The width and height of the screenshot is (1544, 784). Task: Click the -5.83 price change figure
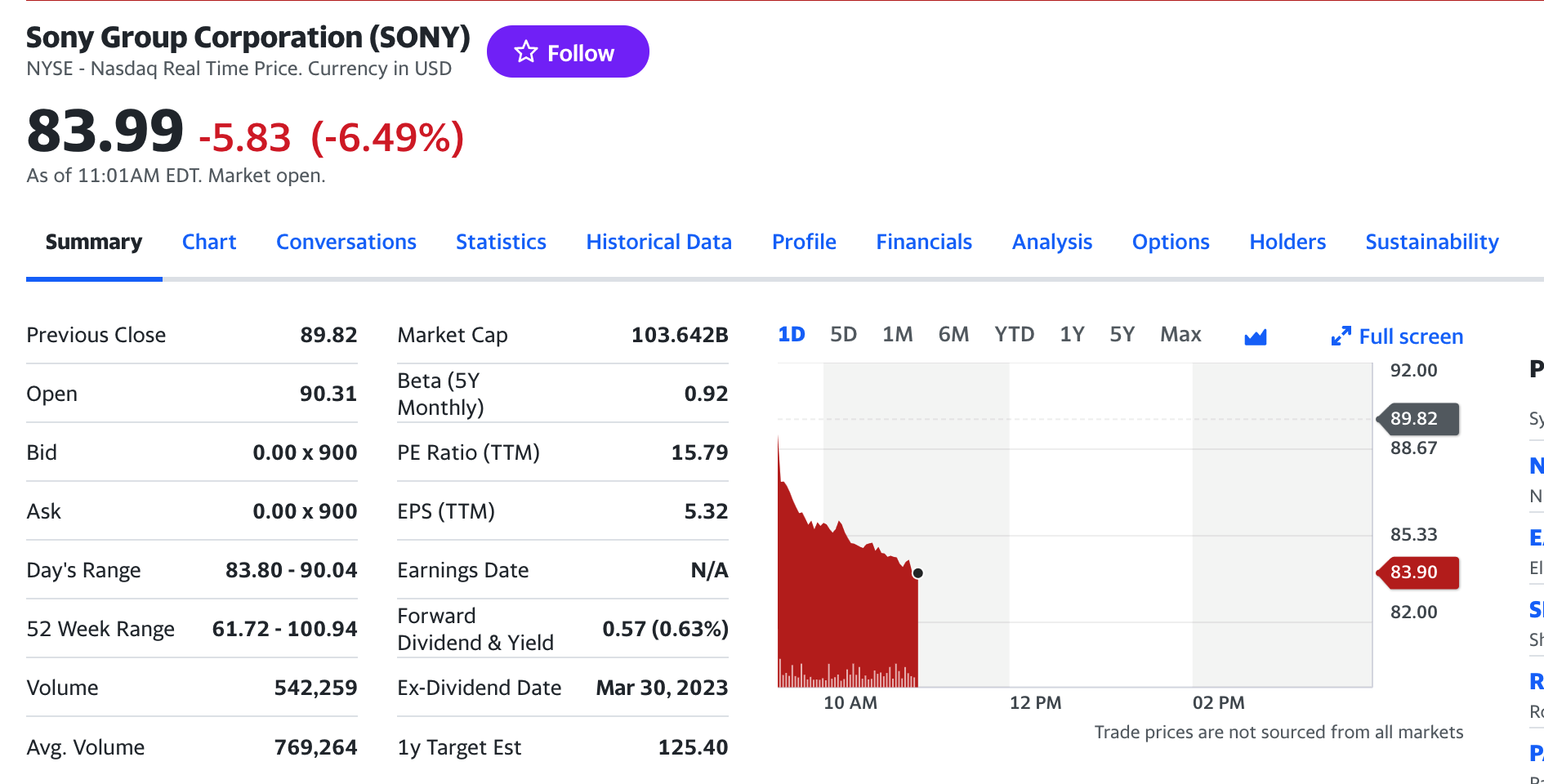245,137
